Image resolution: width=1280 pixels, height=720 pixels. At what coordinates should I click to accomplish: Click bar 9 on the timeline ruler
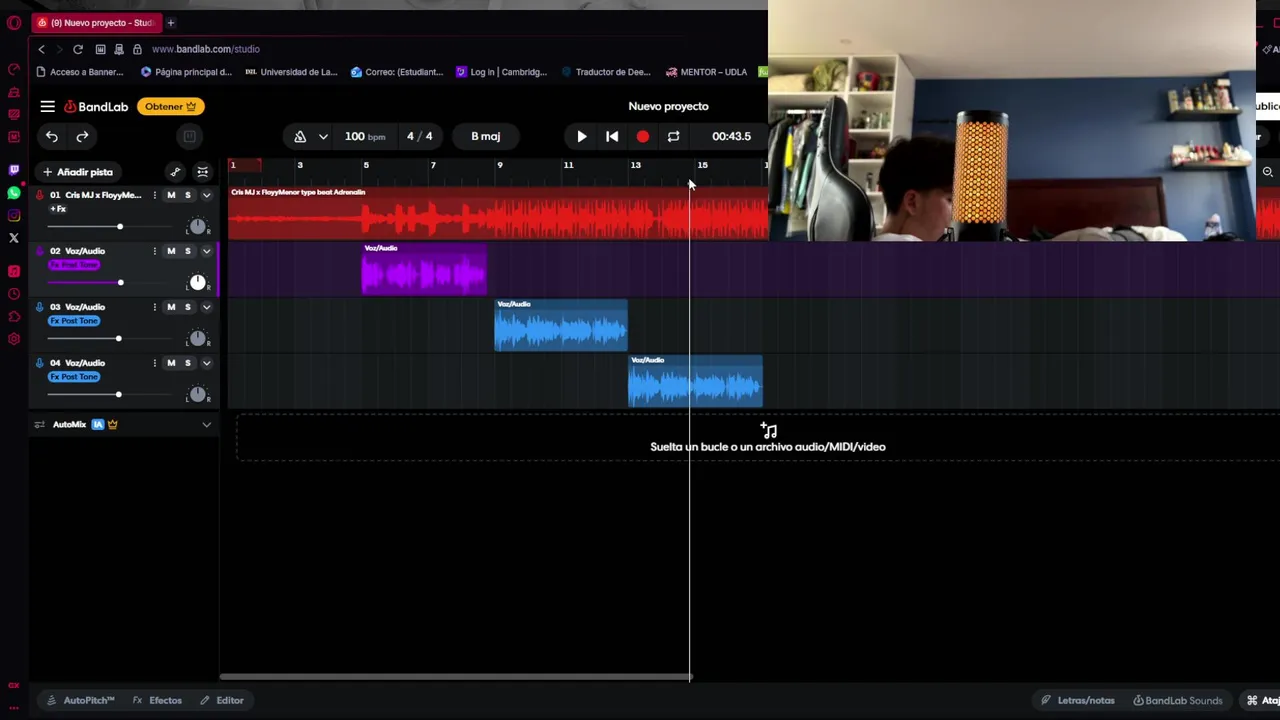pos(500,165)
